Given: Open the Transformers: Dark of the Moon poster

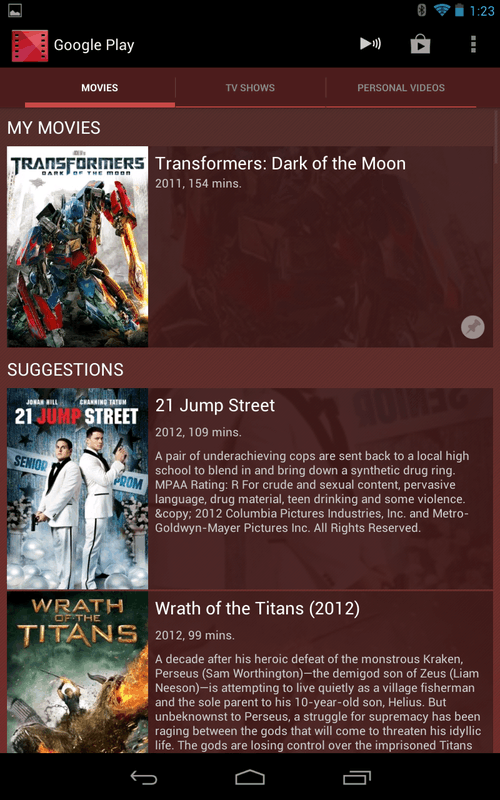Looking at the screenshot, I should (x=78, y=247).
